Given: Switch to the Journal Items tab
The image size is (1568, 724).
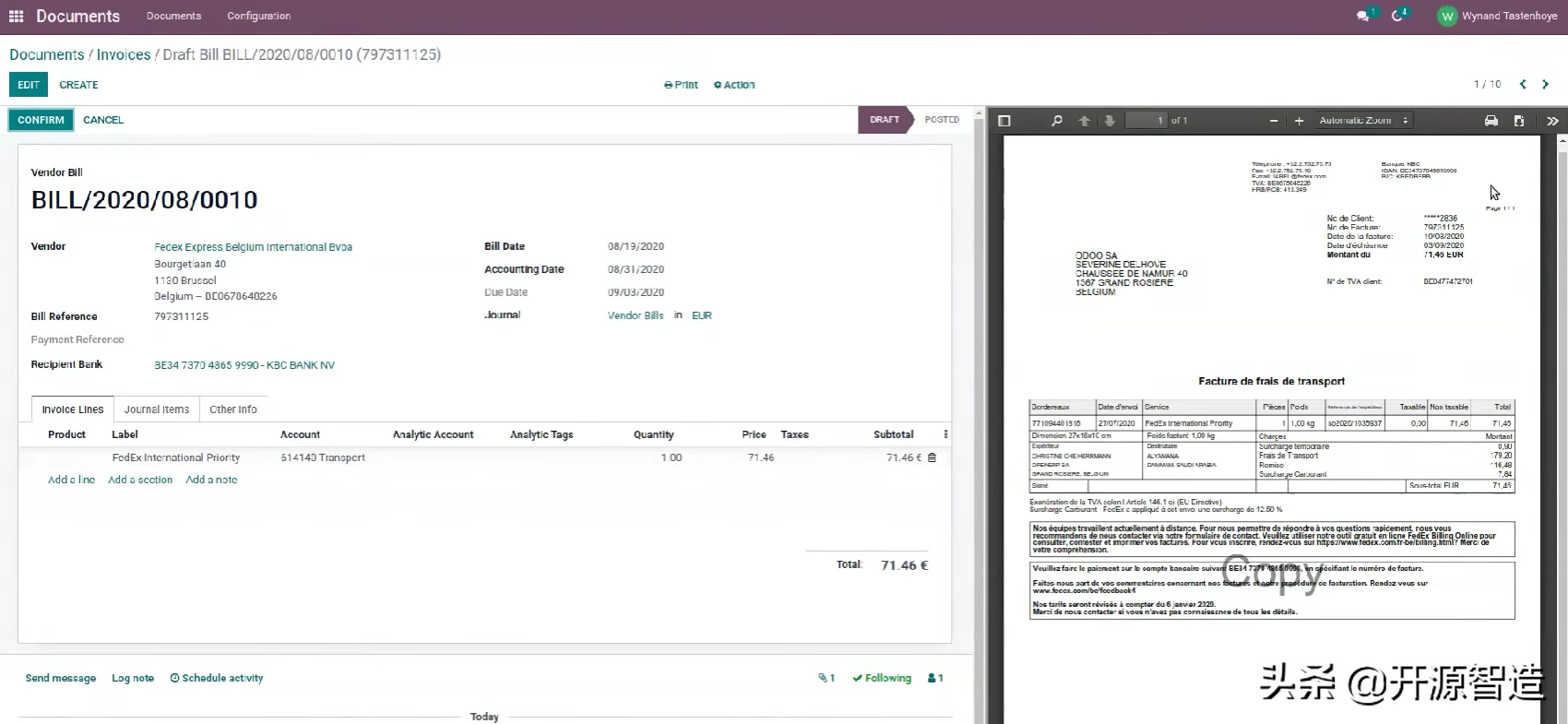Looking at the screenshot, I should click(157, 409).
